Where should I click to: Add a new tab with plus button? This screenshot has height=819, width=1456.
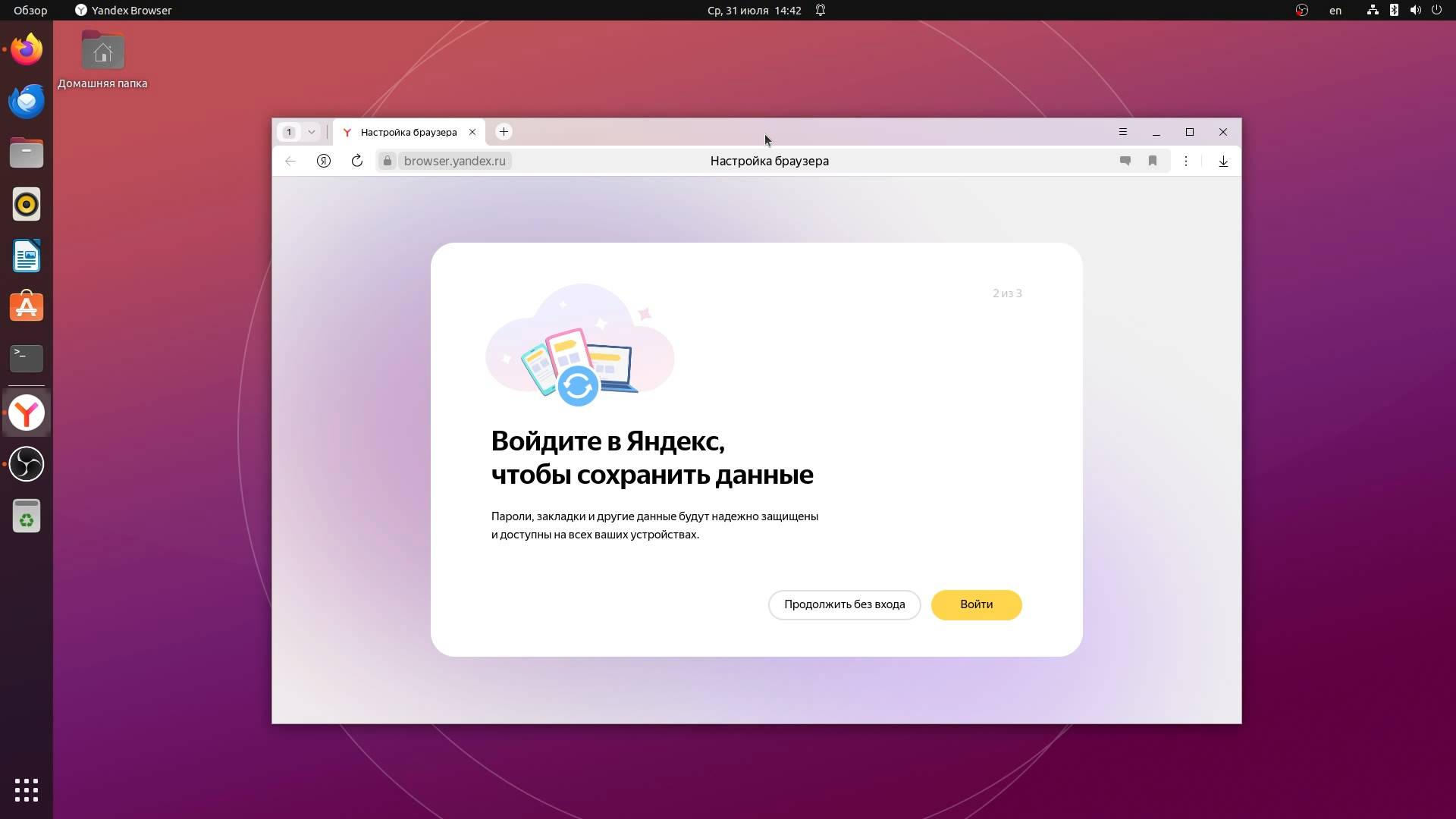click(x=504, y=132)
